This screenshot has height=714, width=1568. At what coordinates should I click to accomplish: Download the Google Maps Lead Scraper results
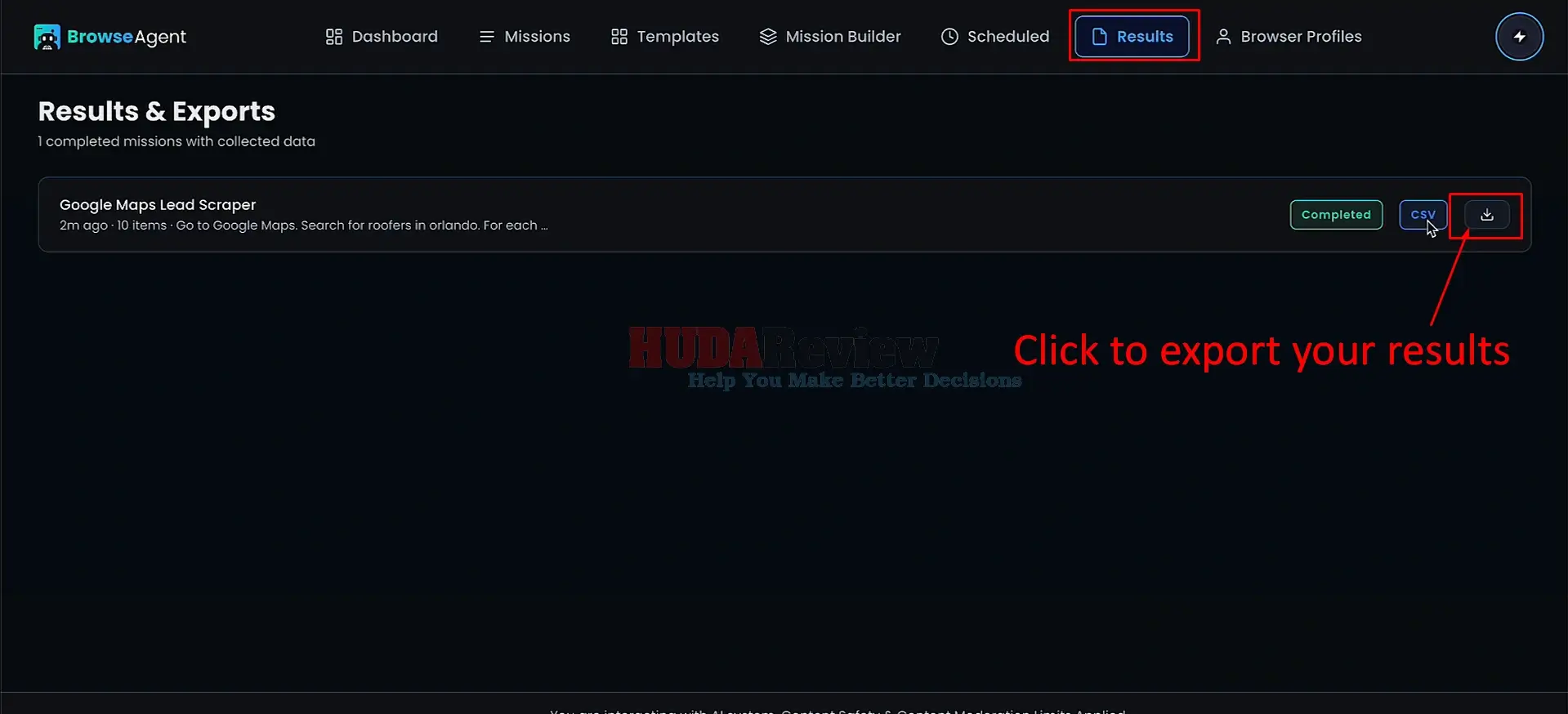1486,215
